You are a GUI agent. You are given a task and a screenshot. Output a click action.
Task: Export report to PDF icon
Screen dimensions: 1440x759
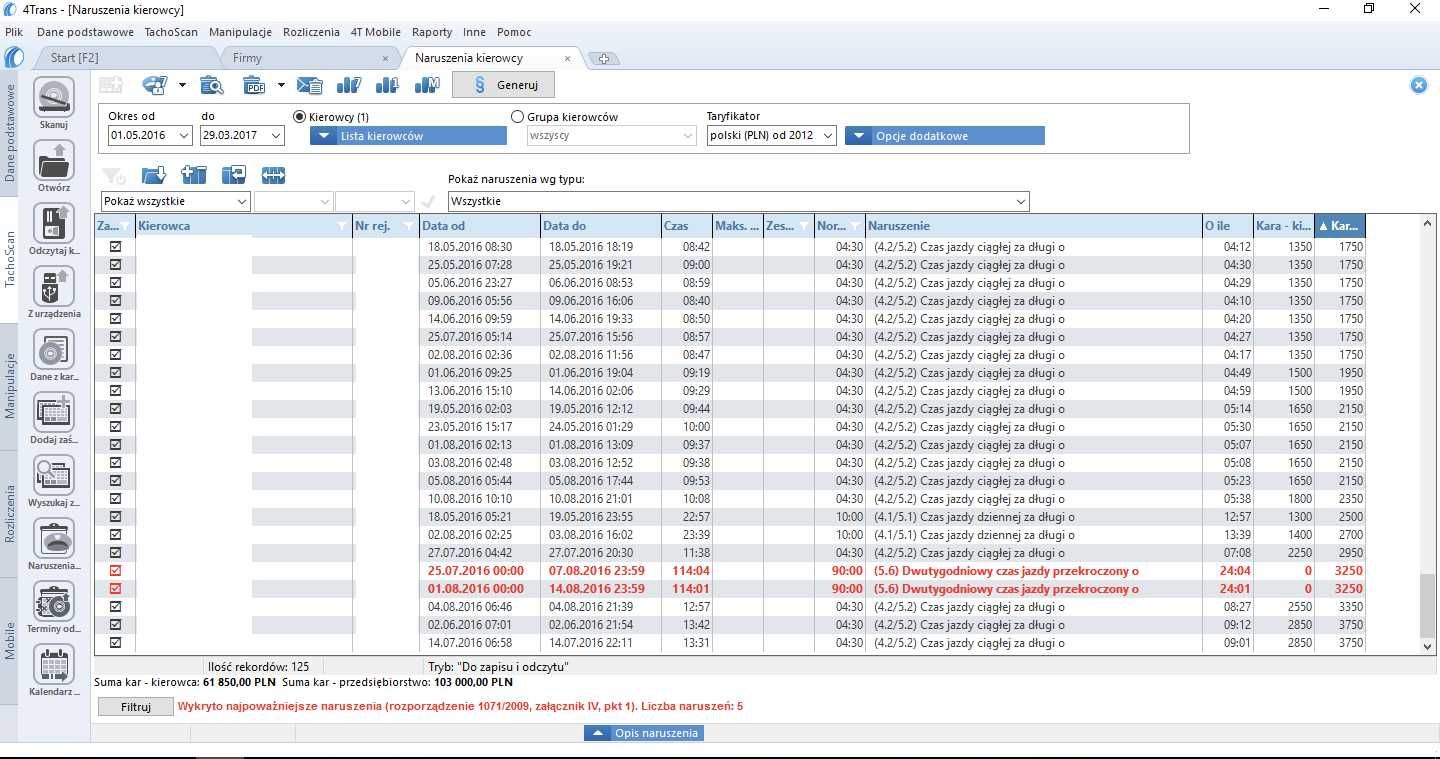click(255, 85)
